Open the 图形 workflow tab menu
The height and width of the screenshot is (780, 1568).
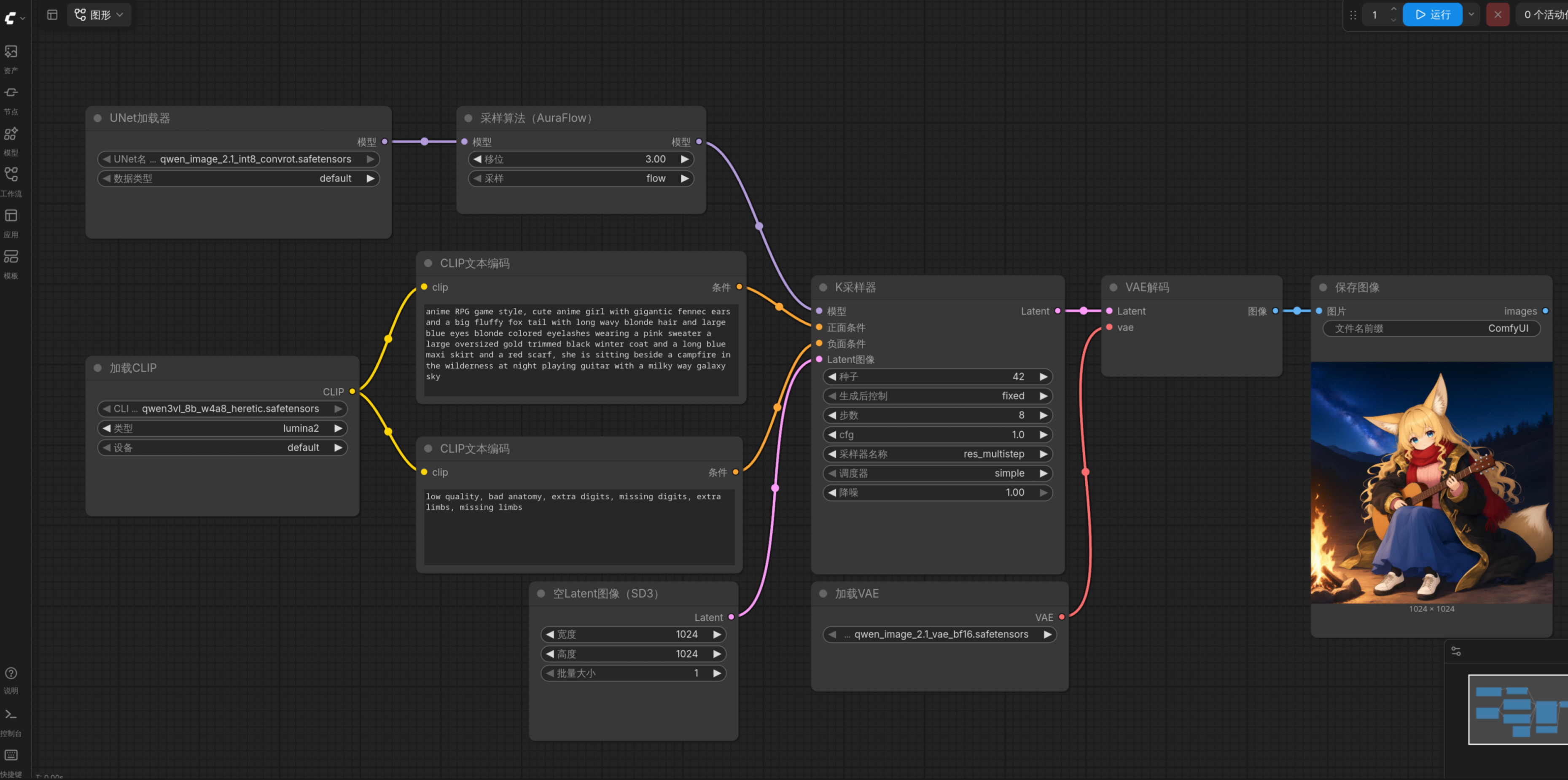(99, 15)
